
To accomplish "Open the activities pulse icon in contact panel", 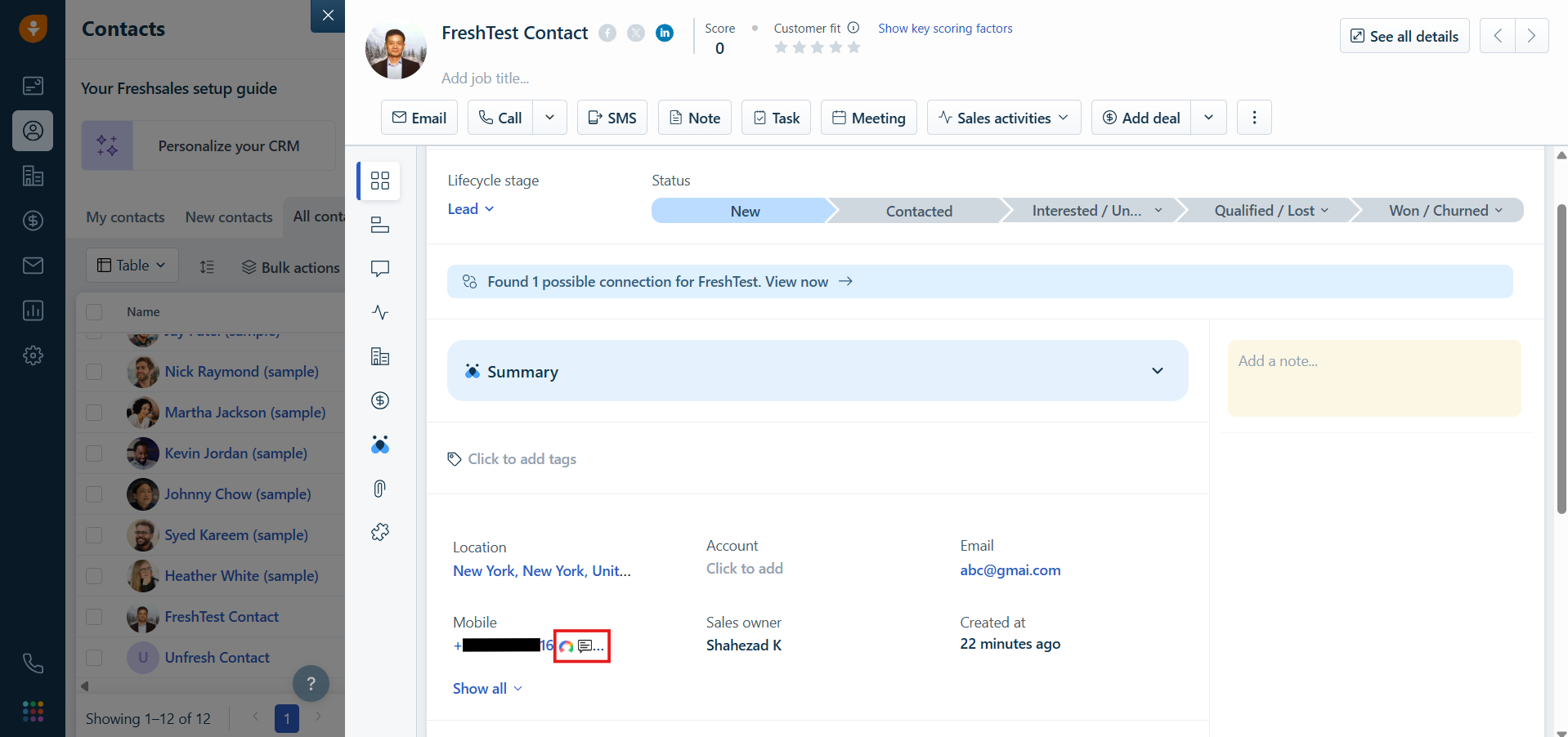I will click(380, 312).
